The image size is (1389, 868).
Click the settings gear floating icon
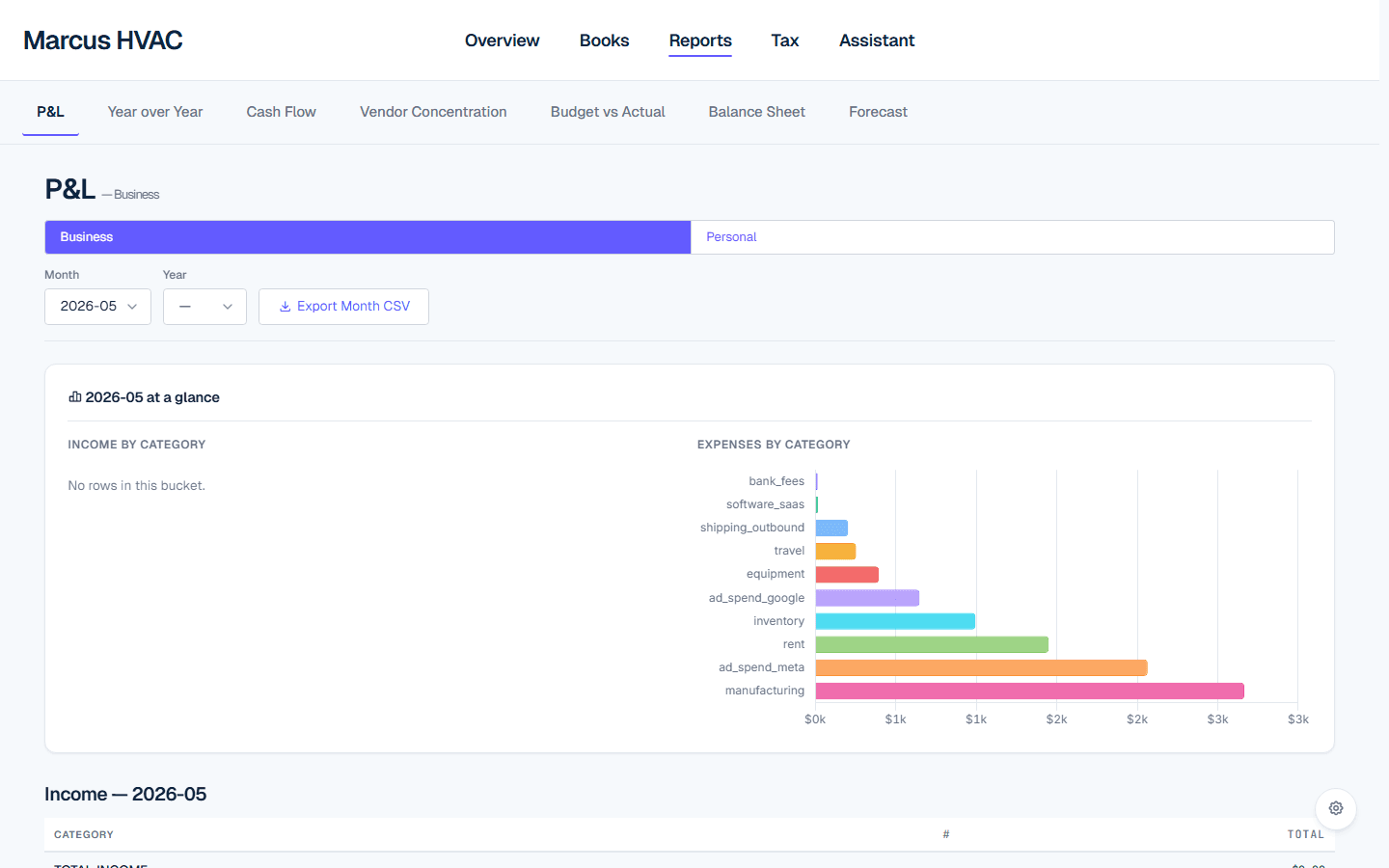click(x=1336, y=808)
